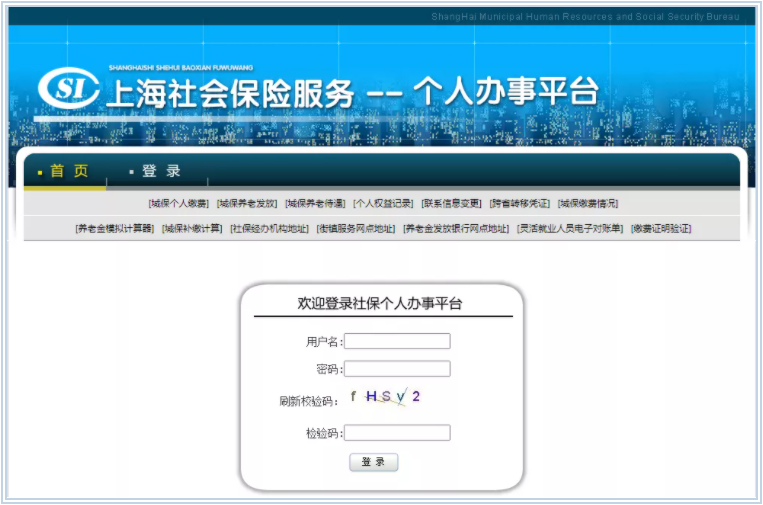Open the 社保经办机构地址 link
This screenshot has width=763, height=505.
[x=270, y=228]
